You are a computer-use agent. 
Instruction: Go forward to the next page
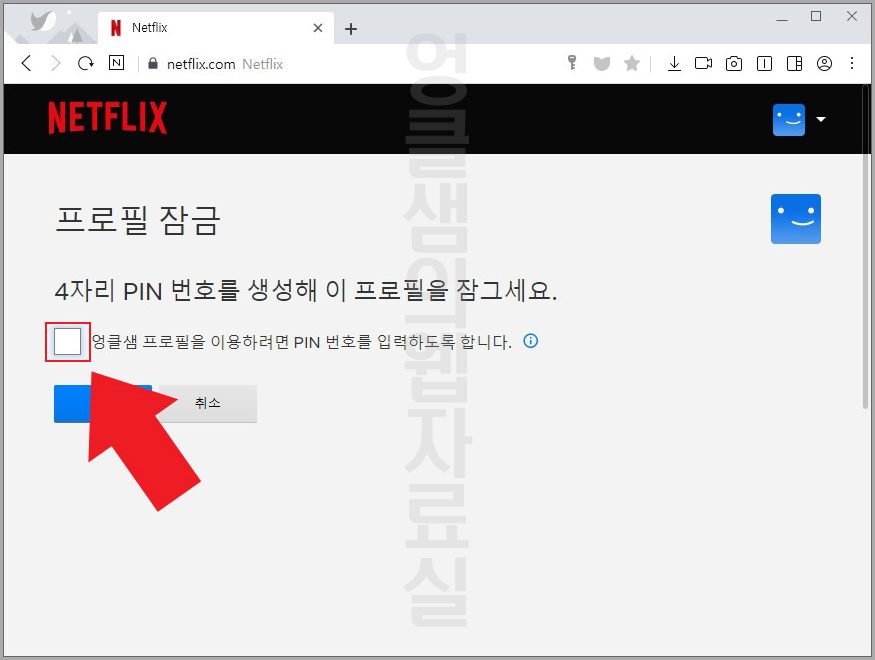pyautogui.click(x=55, y=63)
